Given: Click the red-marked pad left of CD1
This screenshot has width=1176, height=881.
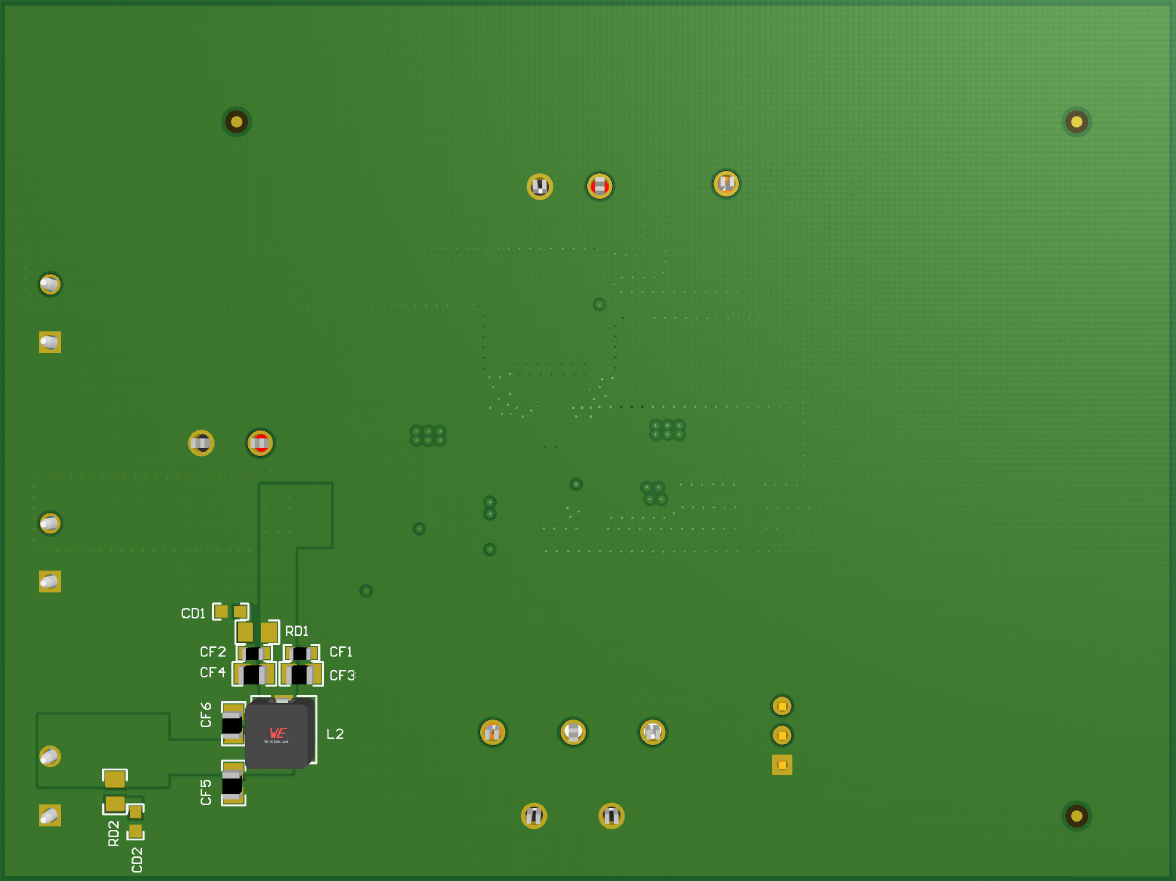Looking at the screenshot, I should click(260, 443).
